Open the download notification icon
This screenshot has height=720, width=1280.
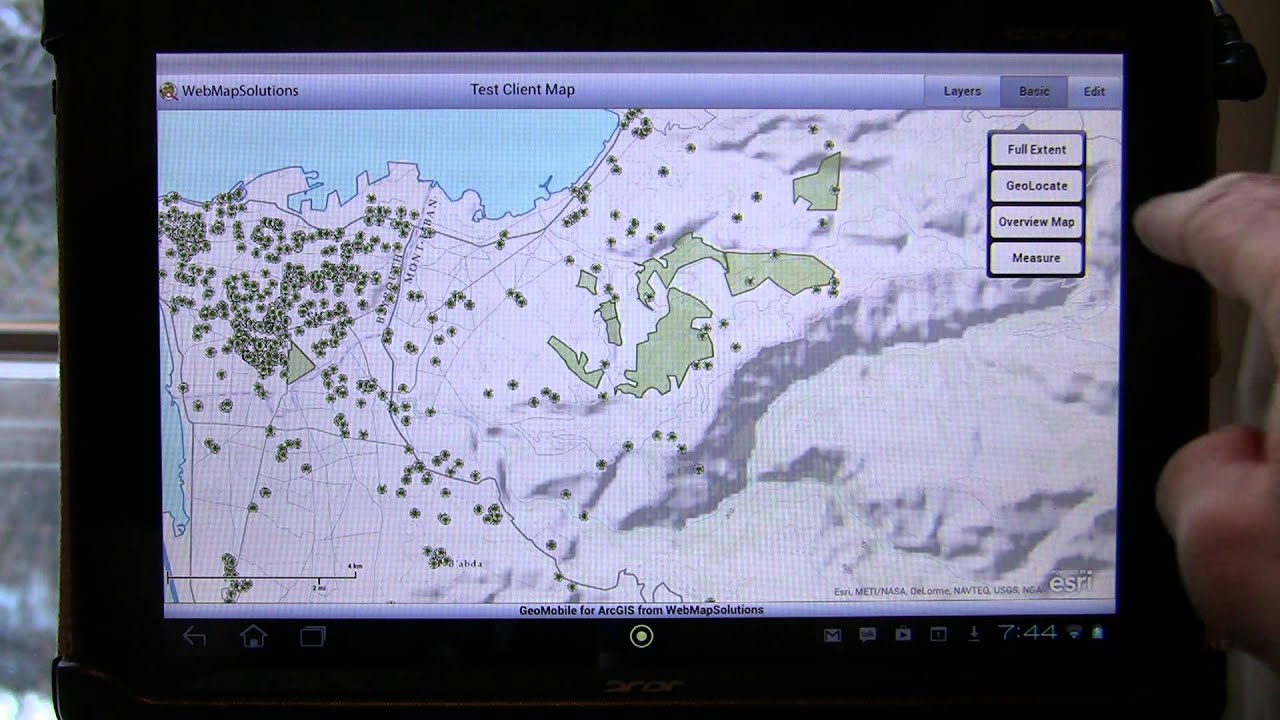[973, 634]
